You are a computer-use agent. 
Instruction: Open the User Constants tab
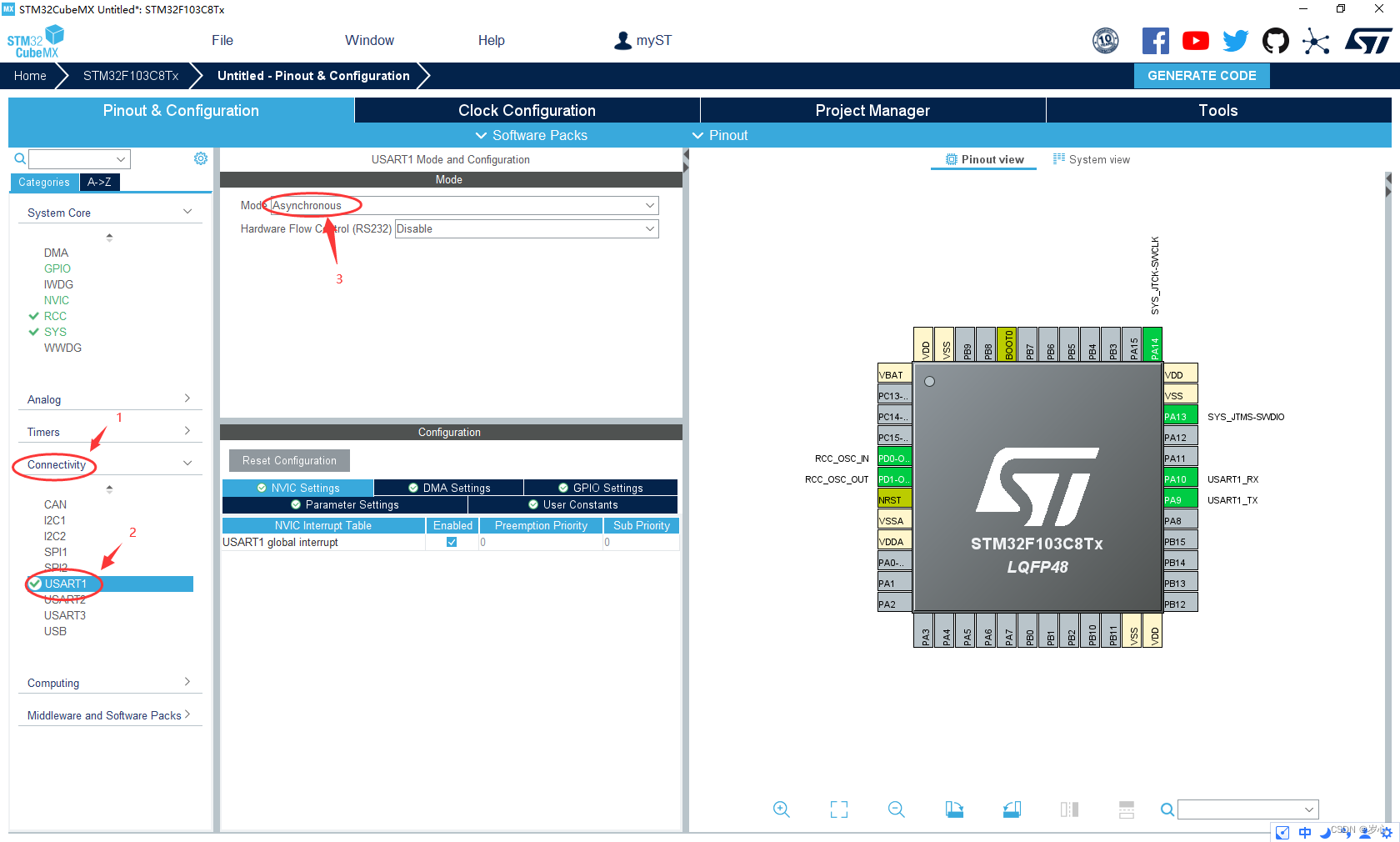click(x=573, y=504)
